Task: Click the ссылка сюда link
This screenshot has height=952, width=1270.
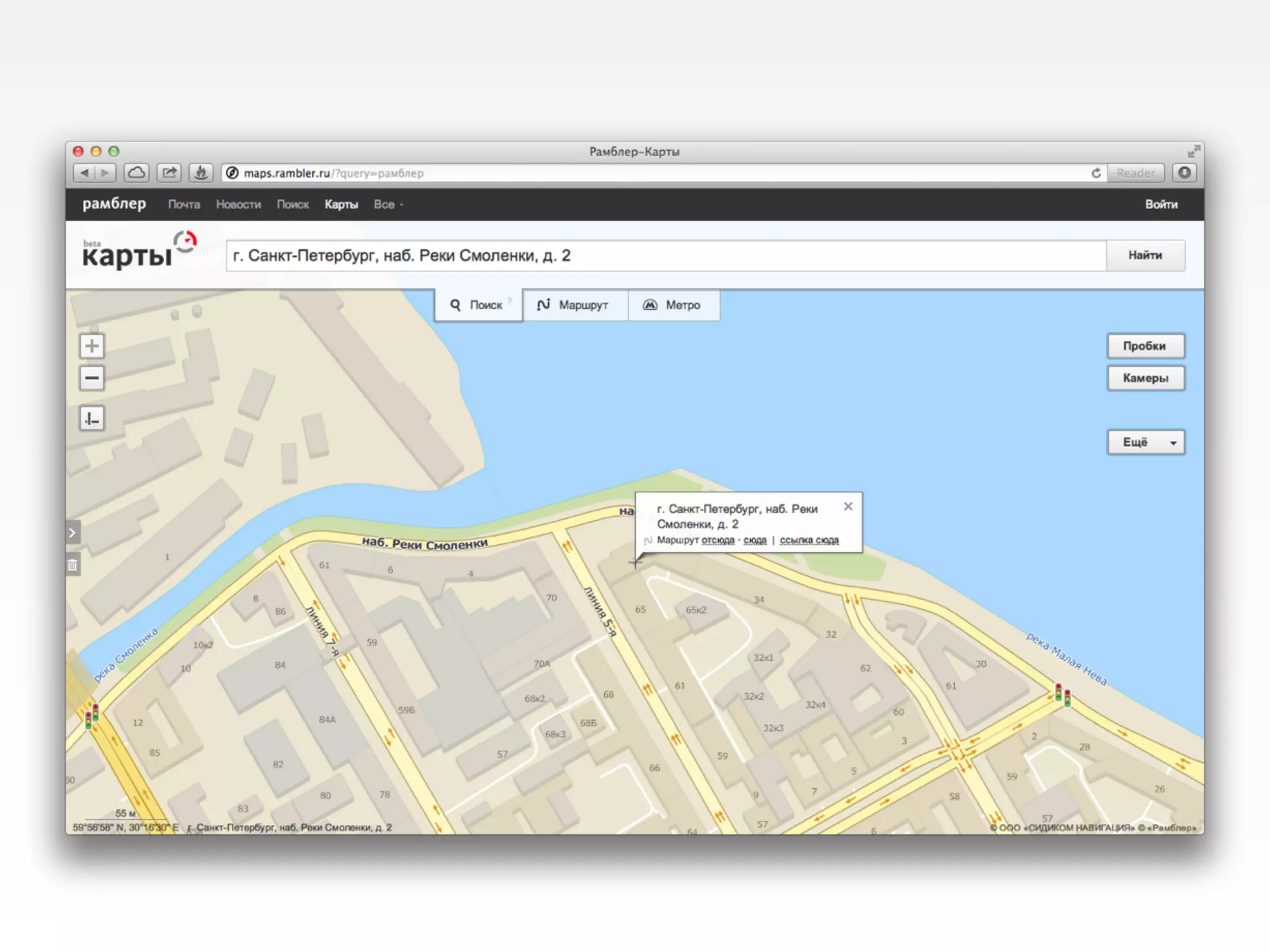Action: 809,540
